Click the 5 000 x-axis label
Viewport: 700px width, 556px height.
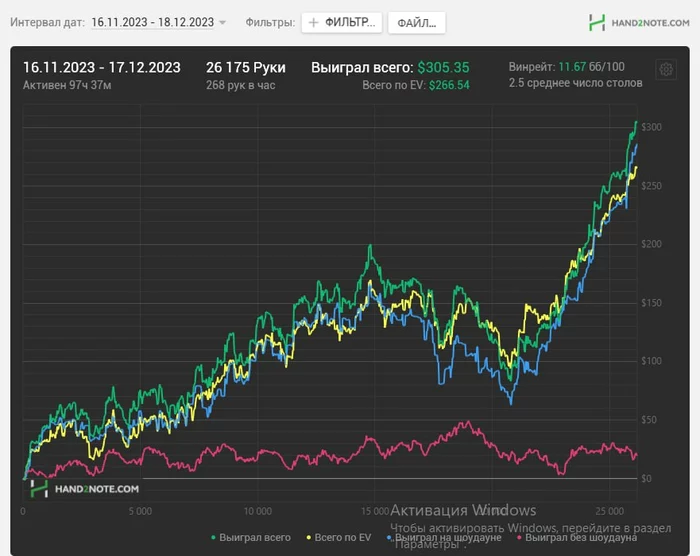[x=140, y=511]
